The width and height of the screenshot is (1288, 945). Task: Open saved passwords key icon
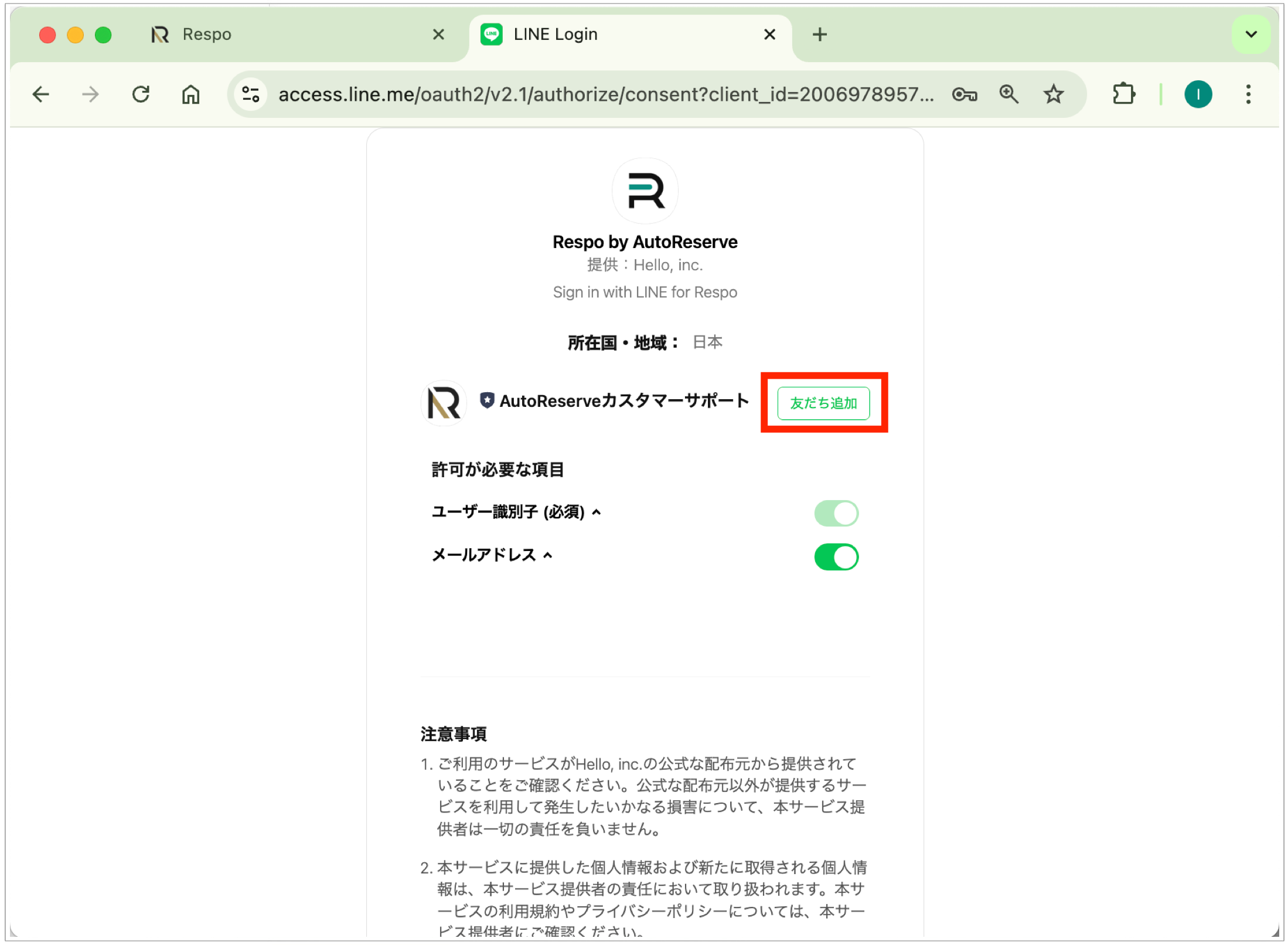(964, 94)
